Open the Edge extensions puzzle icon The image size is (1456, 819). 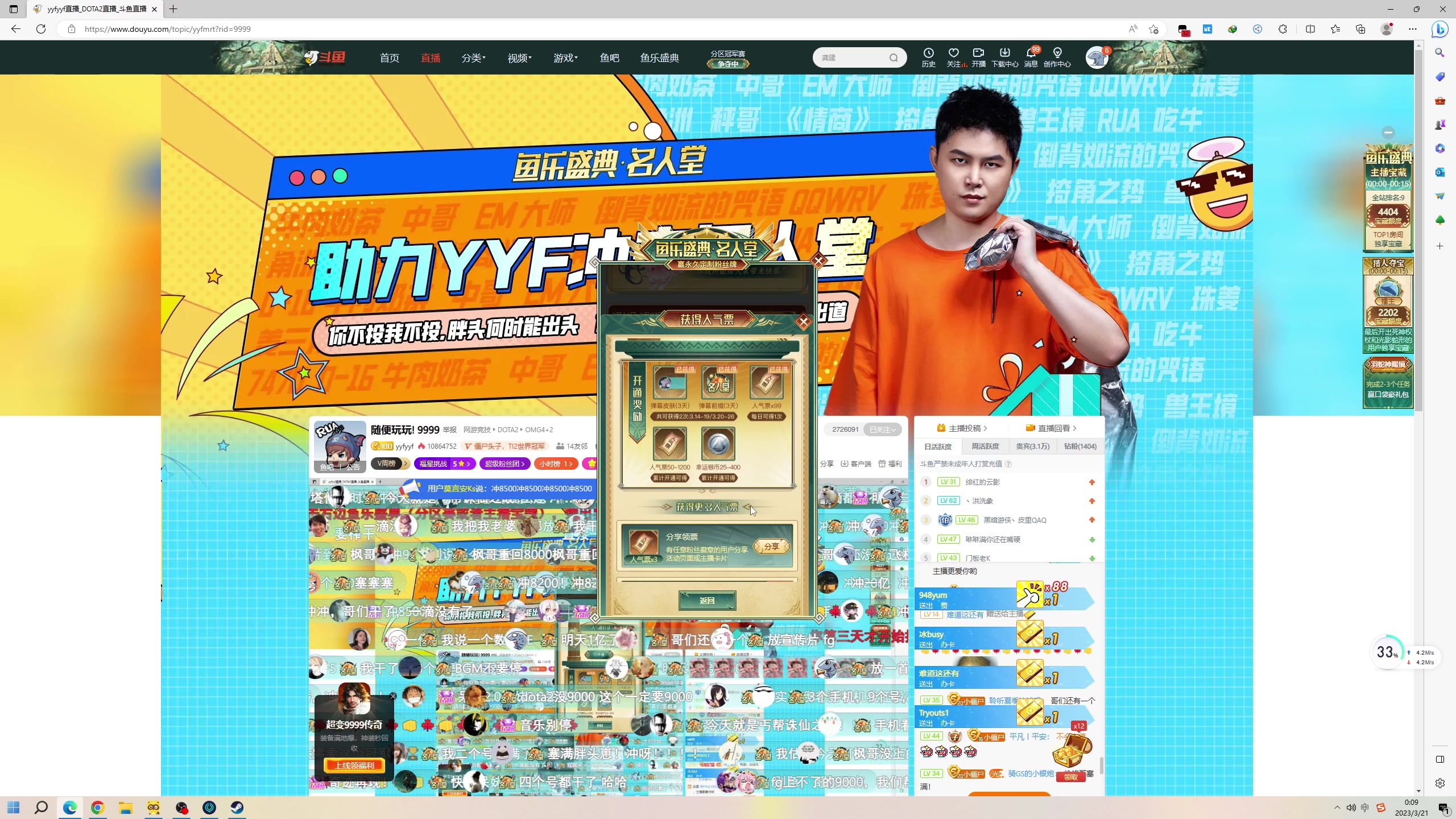coord(1283,29)
